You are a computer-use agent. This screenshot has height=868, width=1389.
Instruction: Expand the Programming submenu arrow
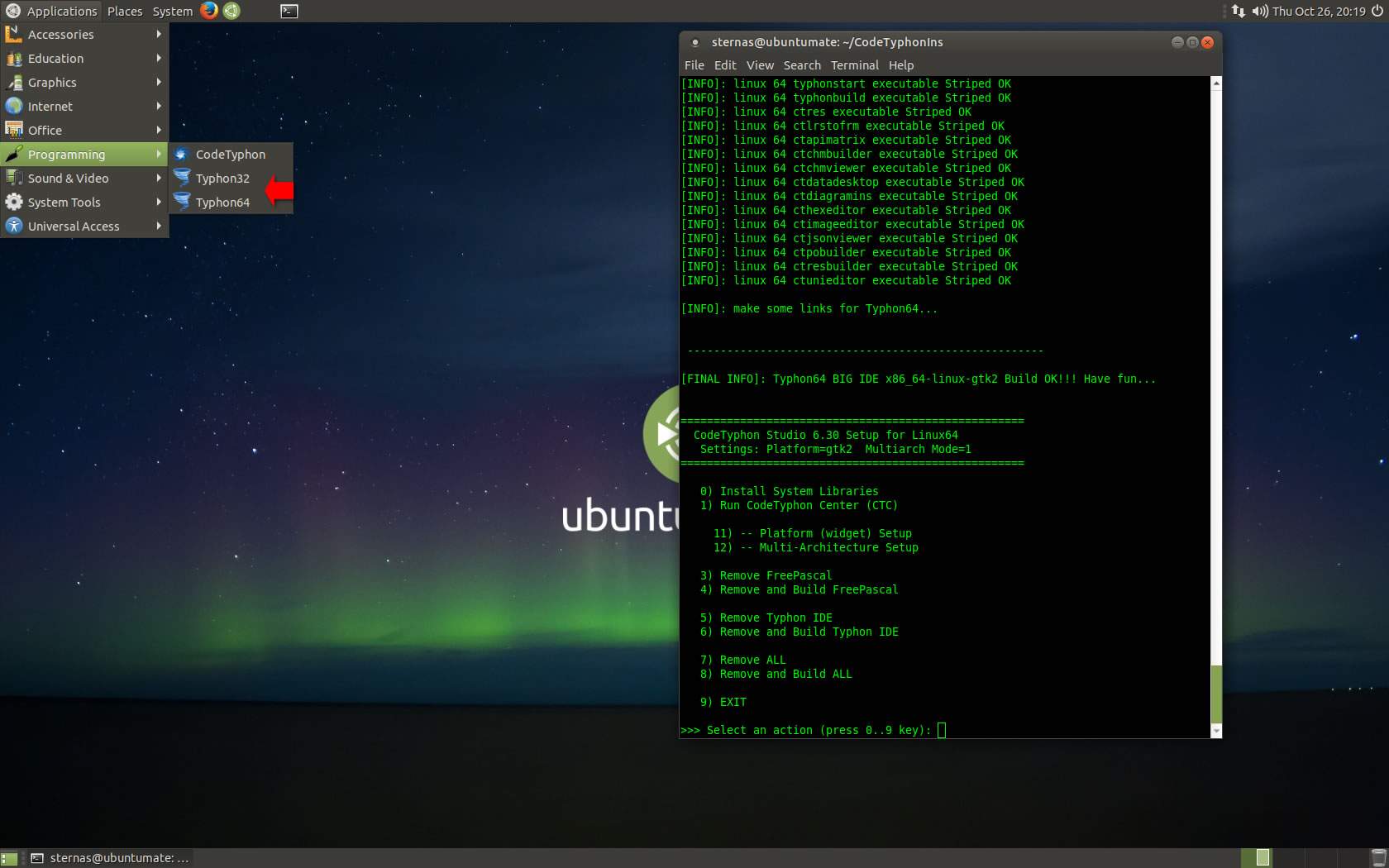(159, 154)
